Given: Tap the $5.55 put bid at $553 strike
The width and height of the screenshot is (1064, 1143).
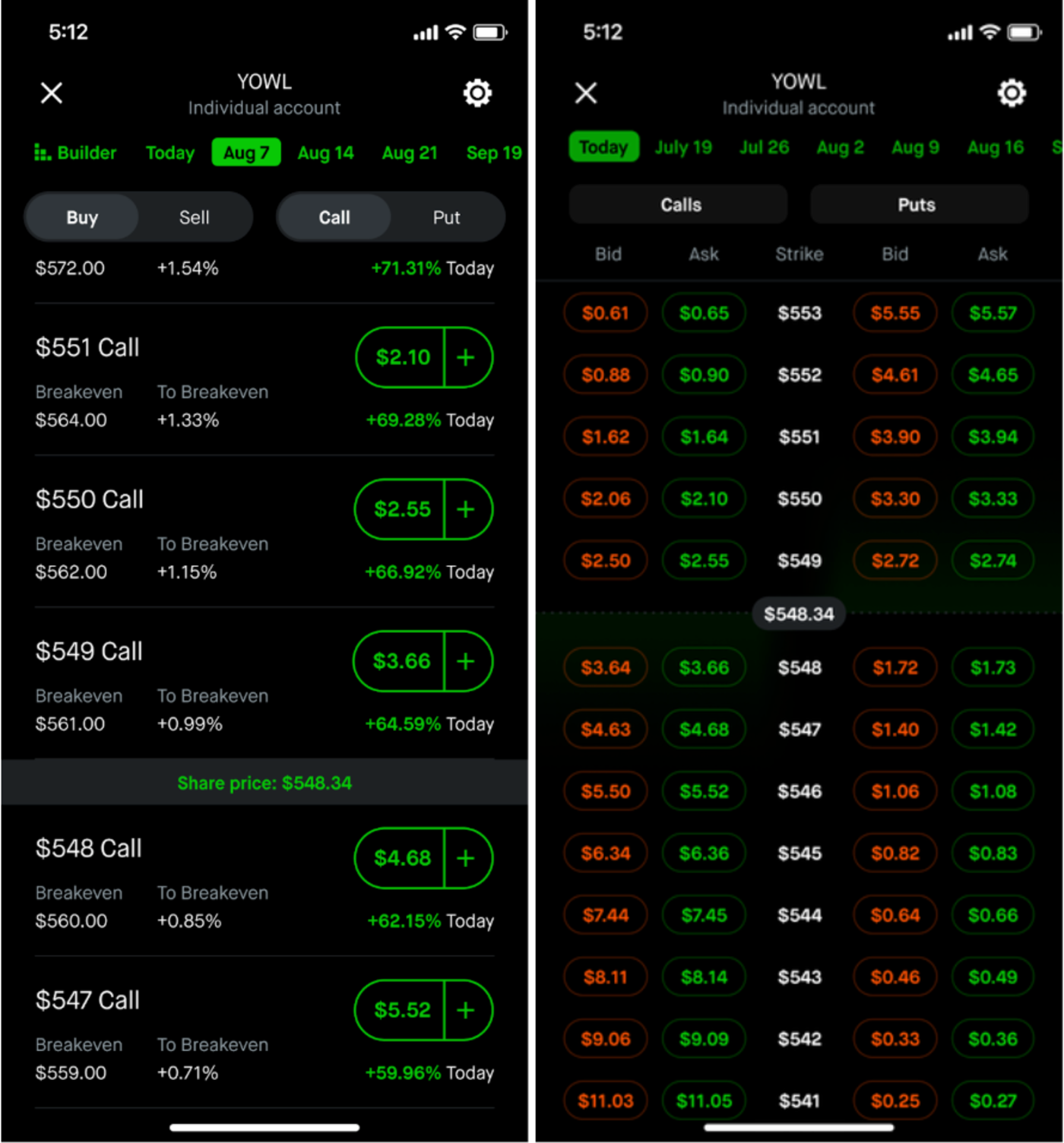Looking at the screenshot, I should pos(895,313).
